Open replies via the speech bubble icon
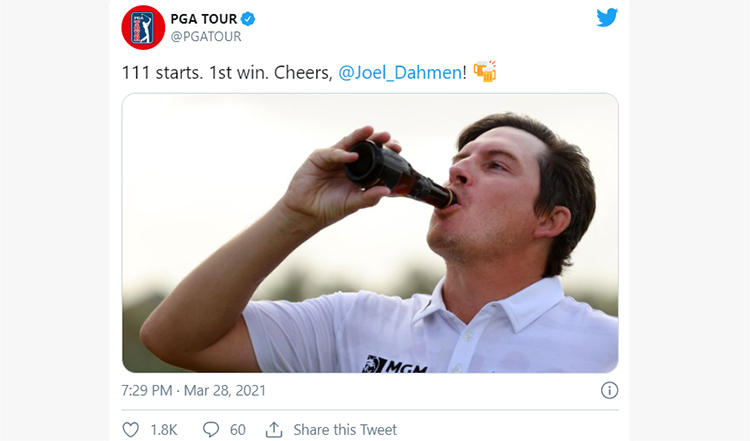Image resolution: width=750 pixels, height=441 pixels. tap(210, 430)
